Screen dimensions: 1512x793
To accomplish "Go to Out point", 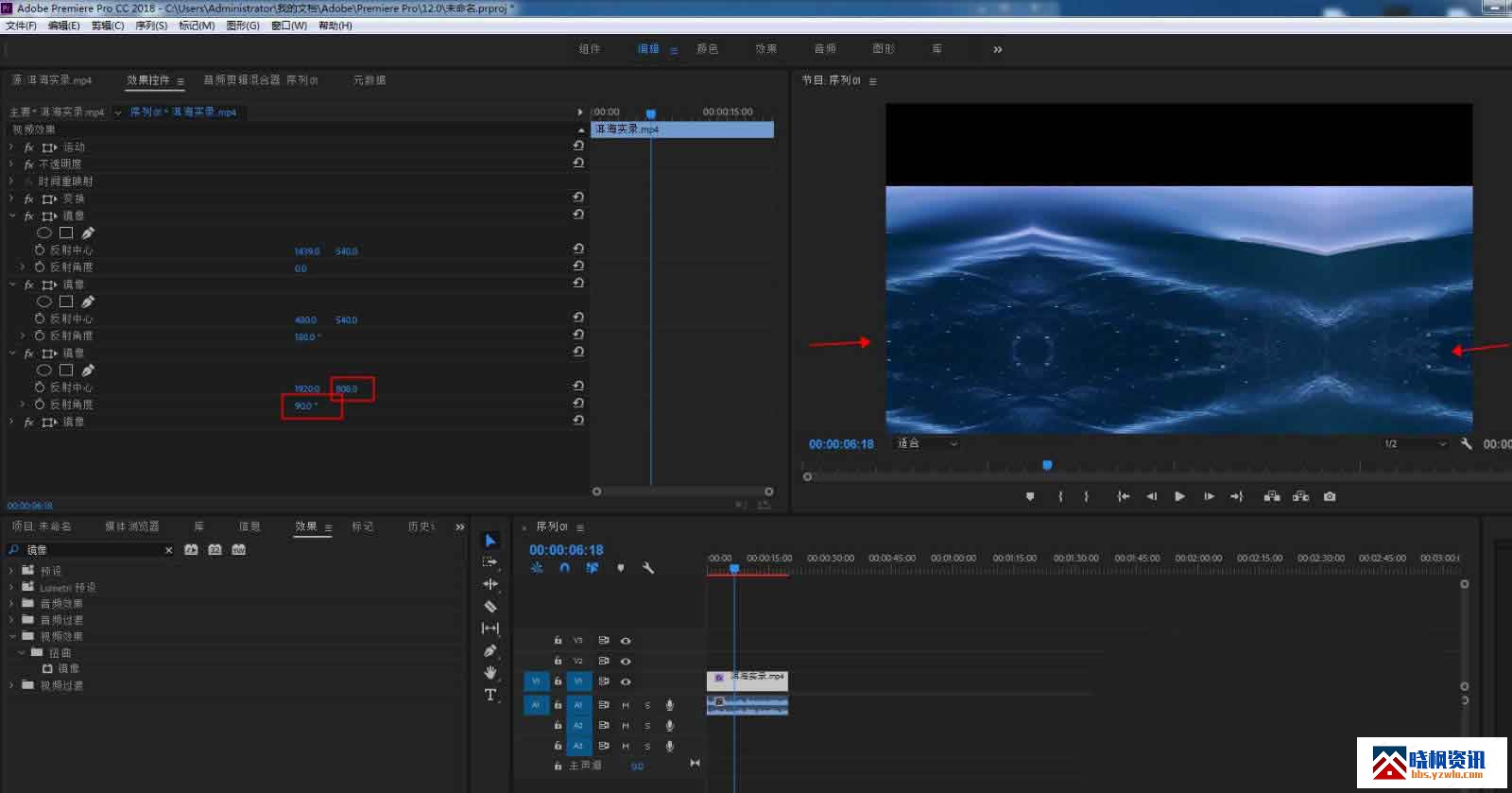I will pyautogui.click(x=1236, y=496).
